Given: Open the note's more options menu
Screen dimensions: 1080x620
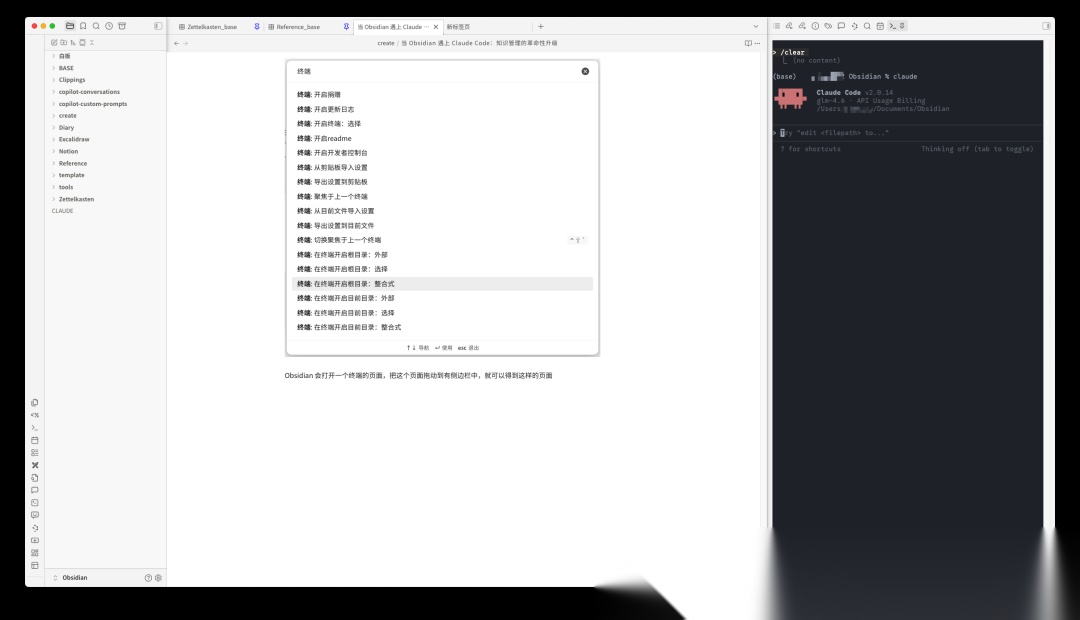Looking at the screenshot, I should (x=758, y=43).
